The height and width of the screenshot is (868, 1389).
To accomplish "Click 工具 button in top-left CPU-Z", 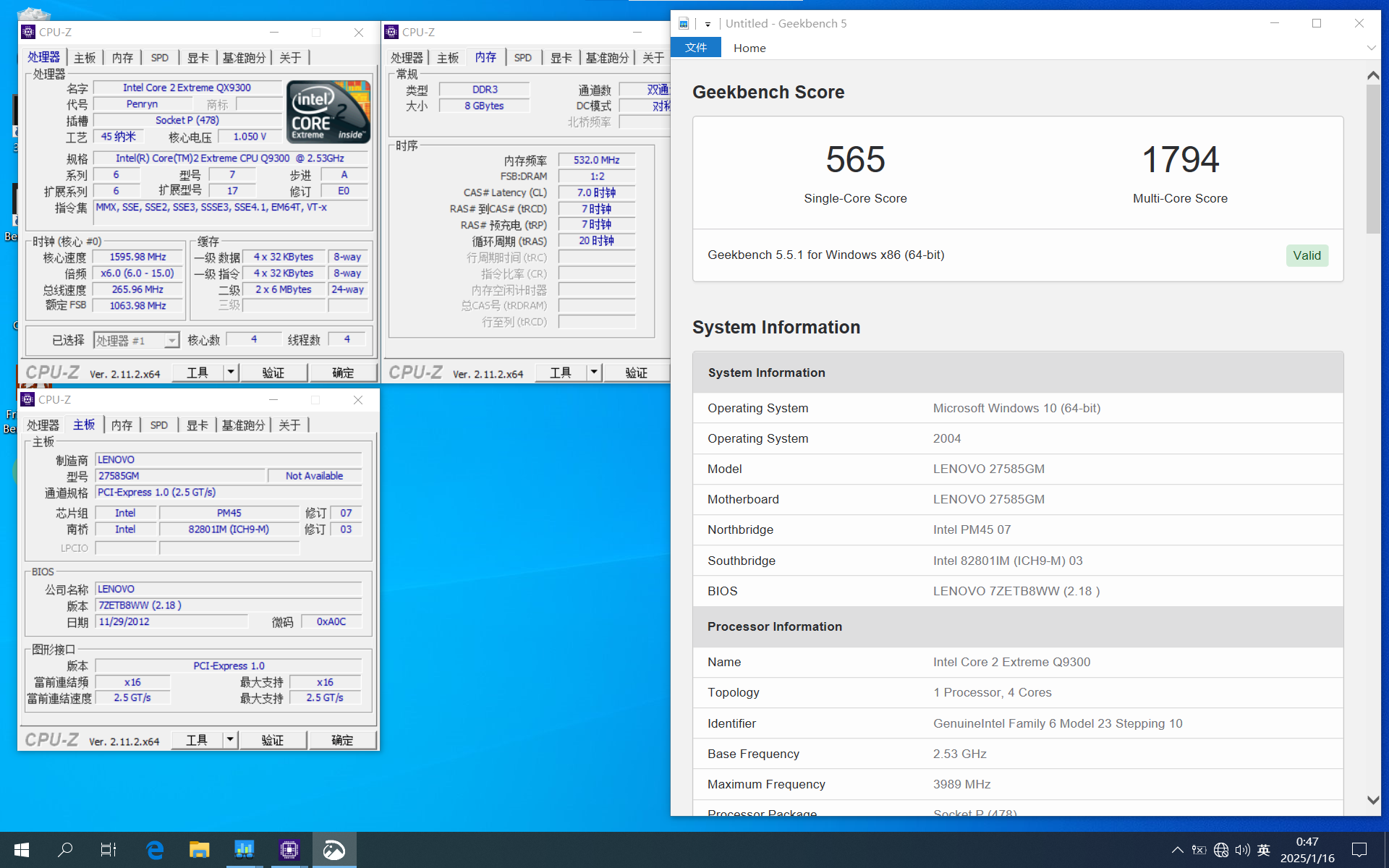I will (197, 373).
